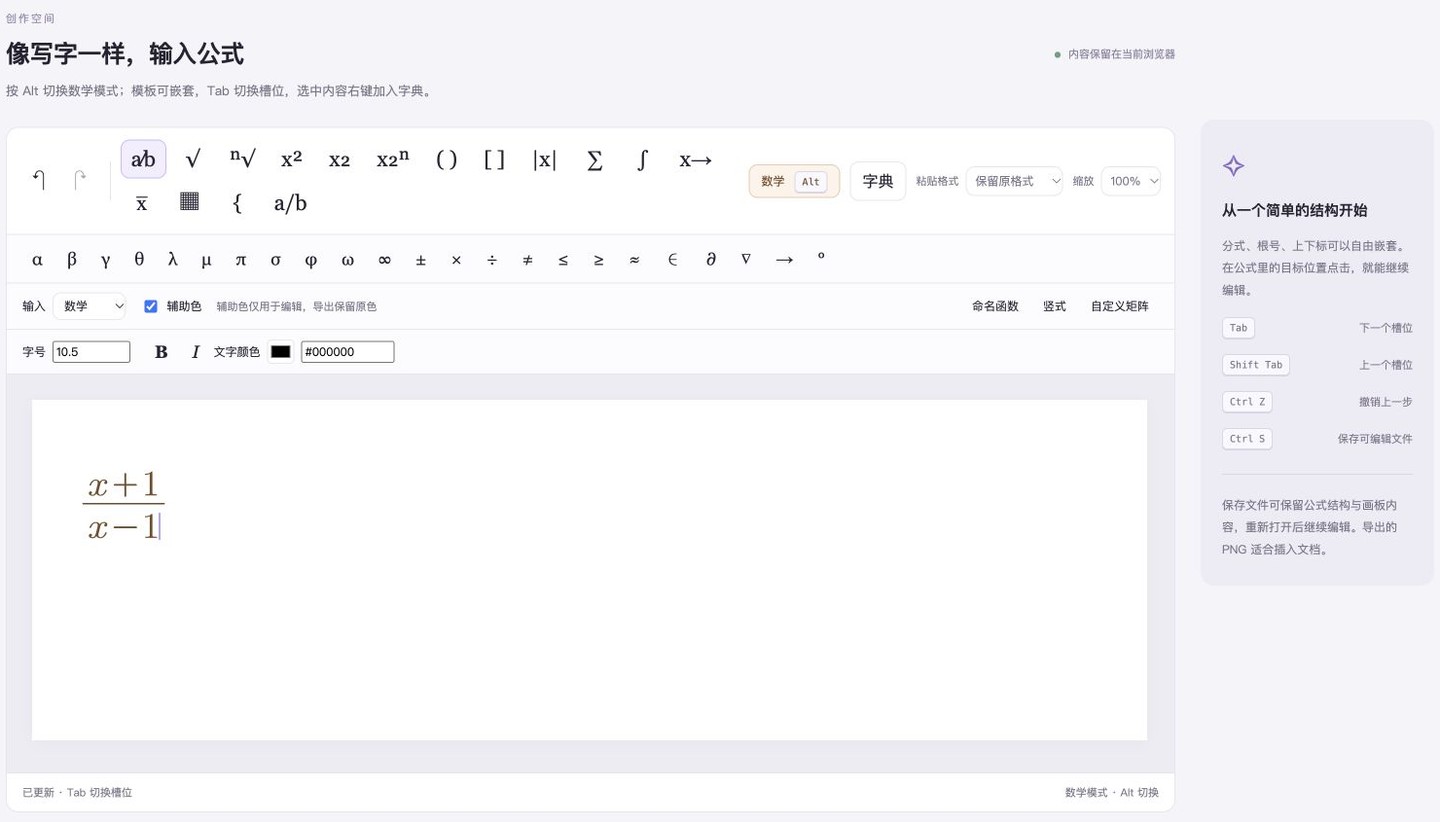Insert inline a/b slash fraction
Viewport: 1440px width, 822px height.
290,203
